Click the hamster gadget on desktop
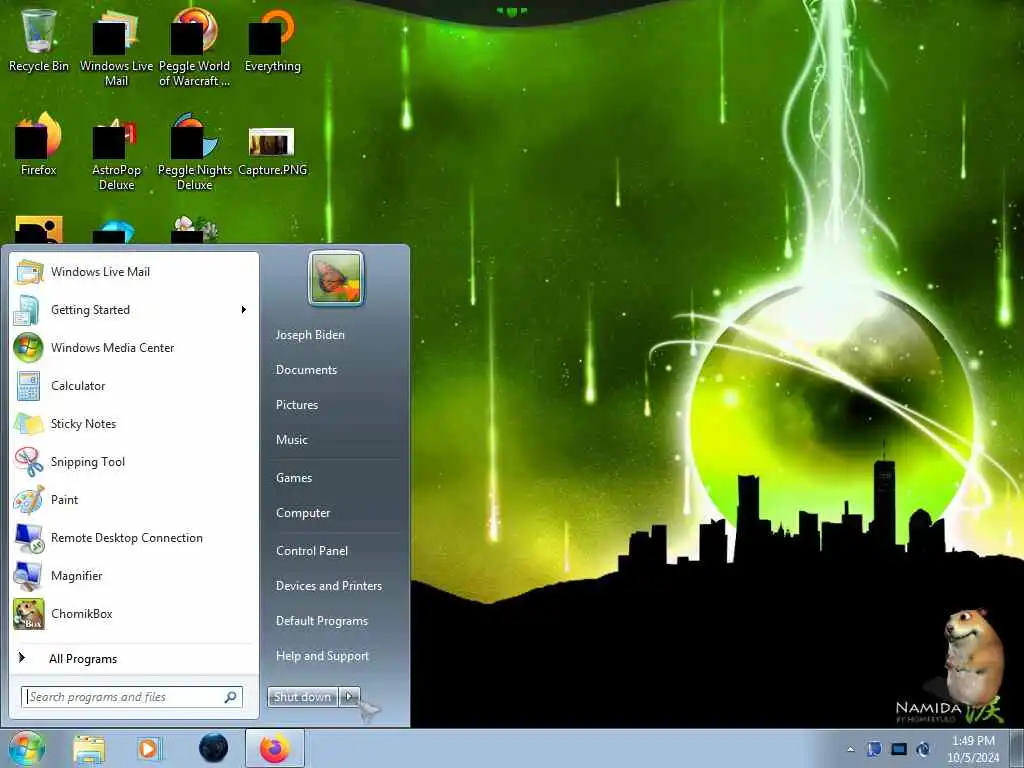The image size is (1024, 768). point(972,656)
